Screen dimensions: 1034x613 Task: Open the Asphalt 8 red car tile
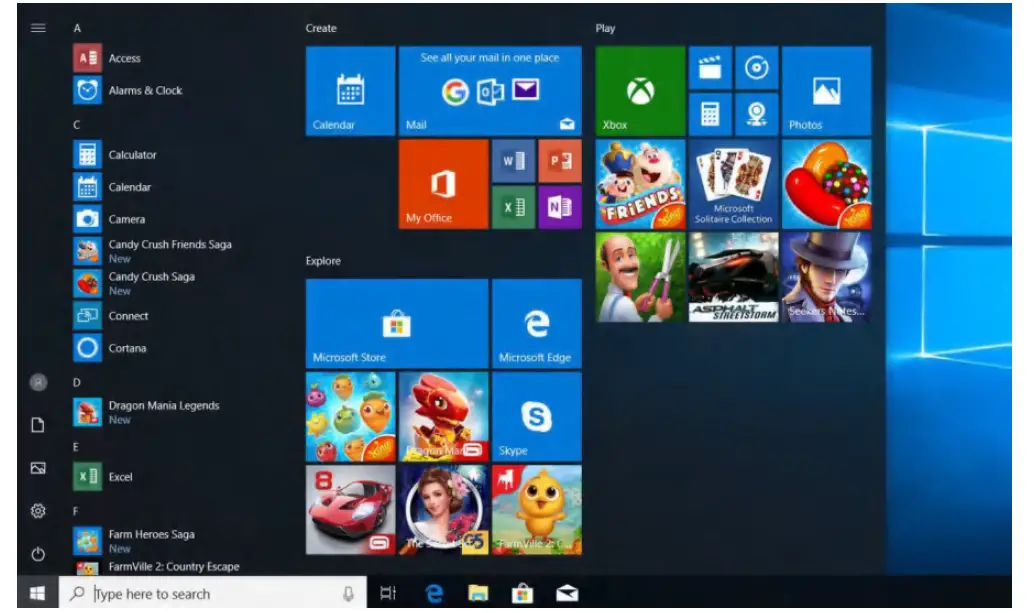(351, 510)
